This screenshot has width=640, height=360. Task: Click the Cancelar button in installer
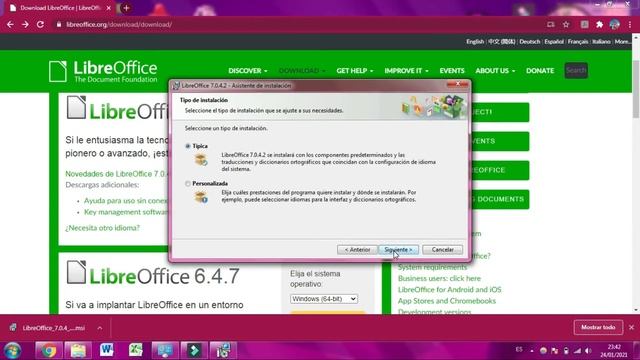442,249
